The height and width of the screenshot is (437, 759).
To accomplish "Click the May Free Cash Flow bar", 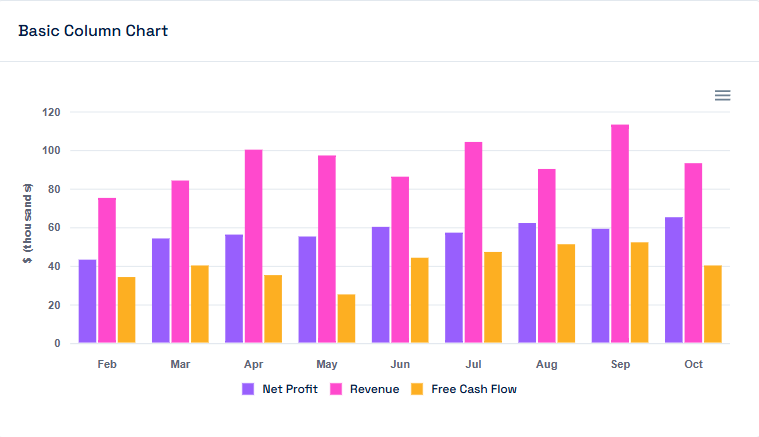I will coord(346,319).
